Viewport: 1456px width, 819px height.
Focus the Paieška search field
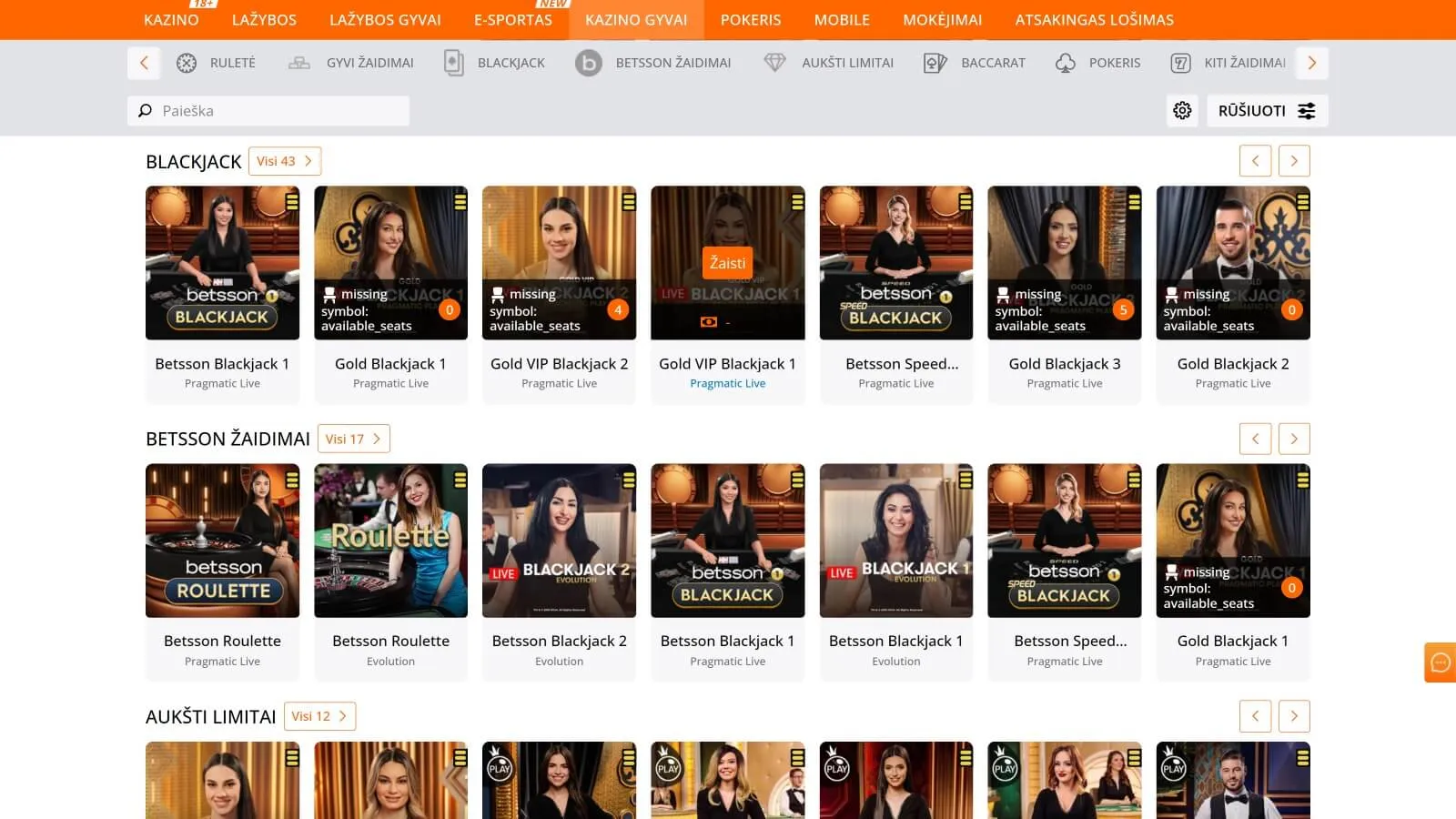click(268, 111)
